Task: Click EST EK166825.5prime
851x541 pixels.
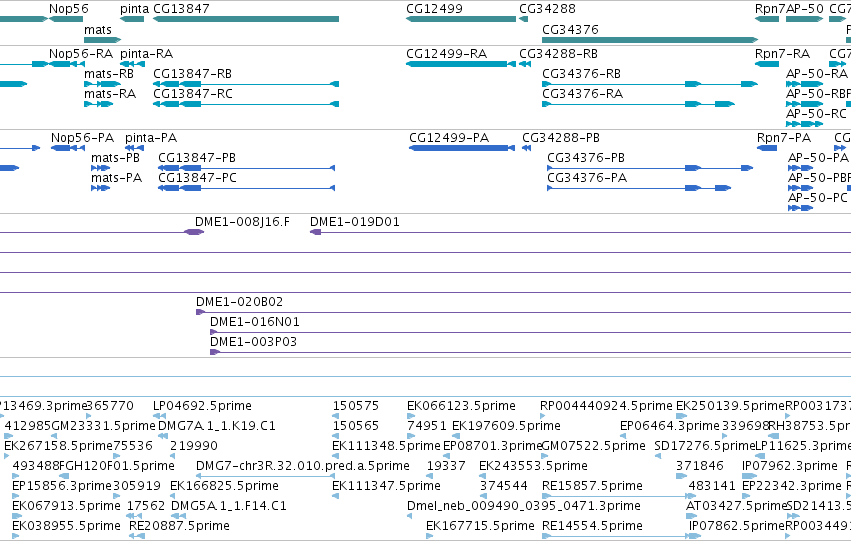Action: (224, 486)
